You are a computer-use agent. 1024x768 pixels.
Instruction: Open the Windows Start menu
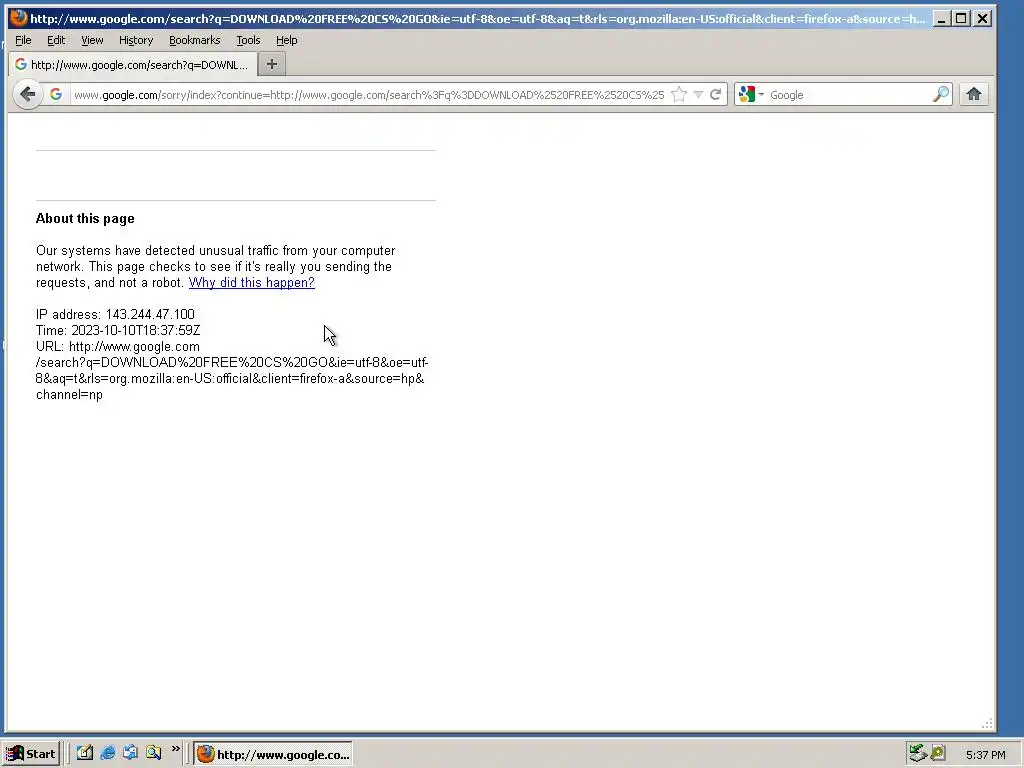[31, 754]
